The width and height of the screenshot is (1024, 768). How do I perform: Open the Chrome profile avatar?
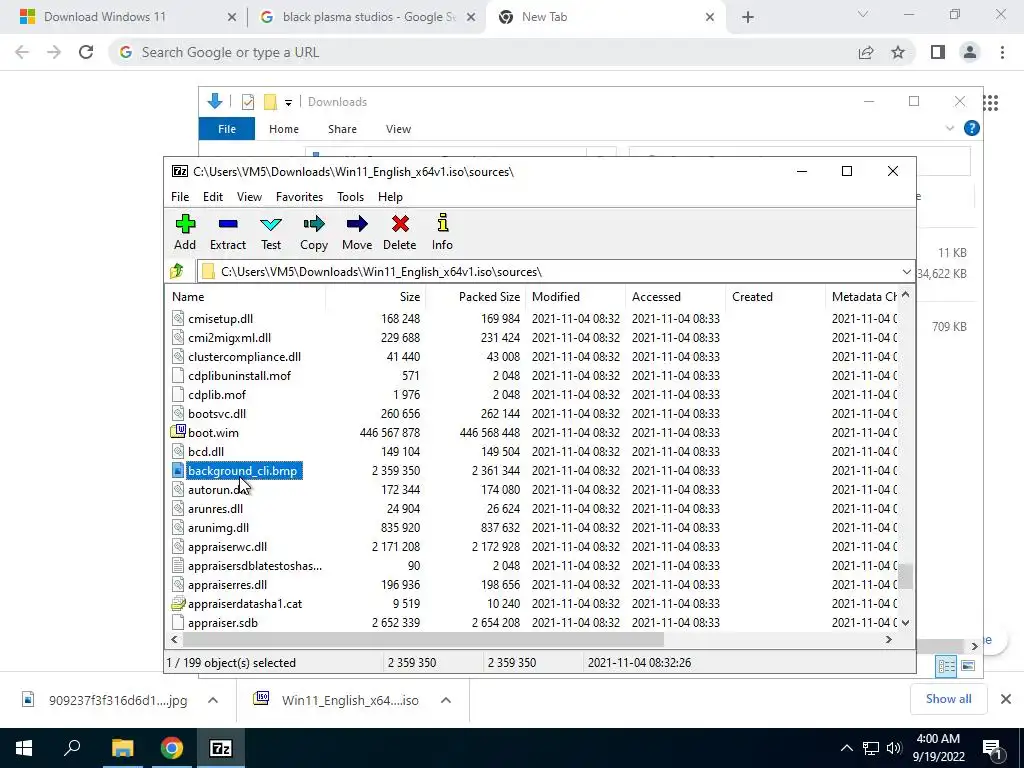[x=970, y=52]
